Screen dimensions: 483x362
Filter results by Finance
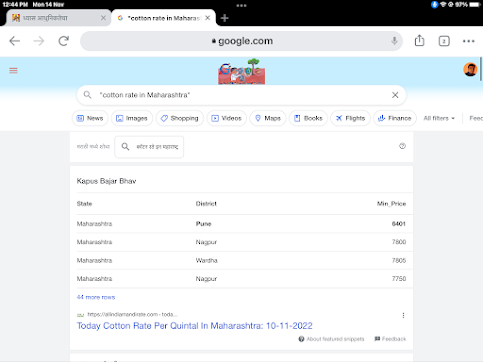pos(395,118)
